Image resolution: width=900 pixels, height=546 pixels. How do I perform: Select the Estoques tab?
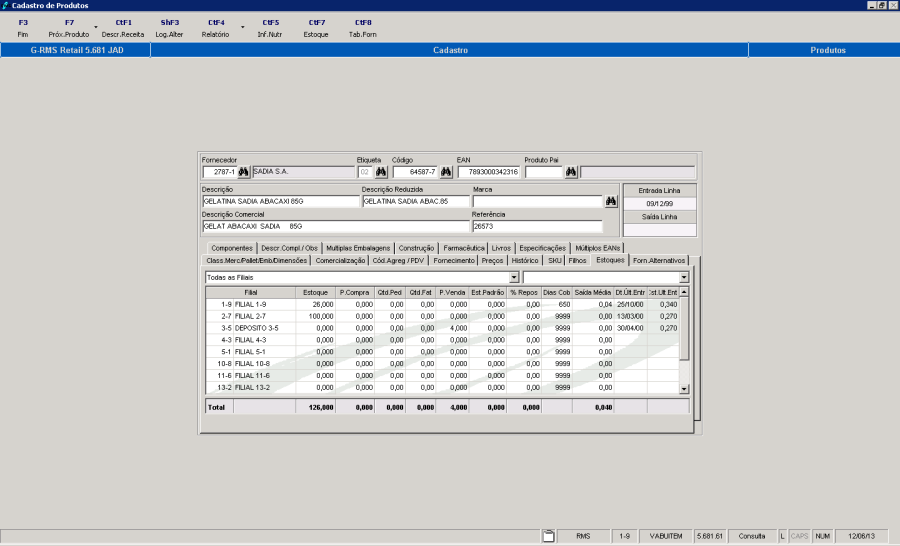610,260
